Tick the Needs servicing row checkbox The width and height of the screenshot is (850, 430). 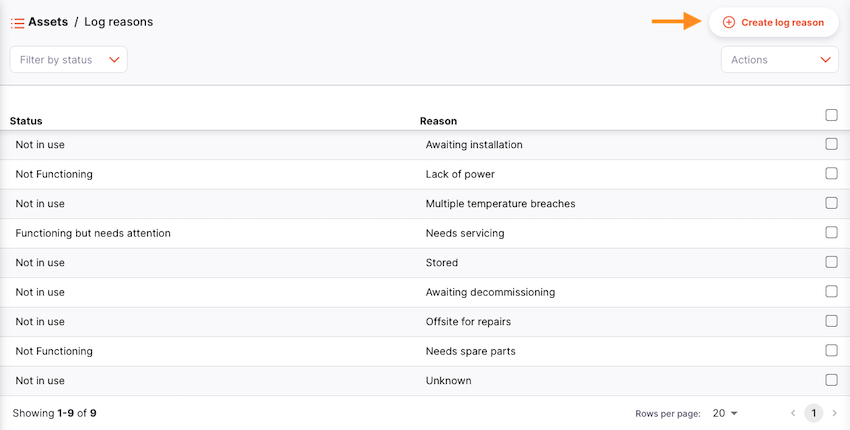click(831, 232)
